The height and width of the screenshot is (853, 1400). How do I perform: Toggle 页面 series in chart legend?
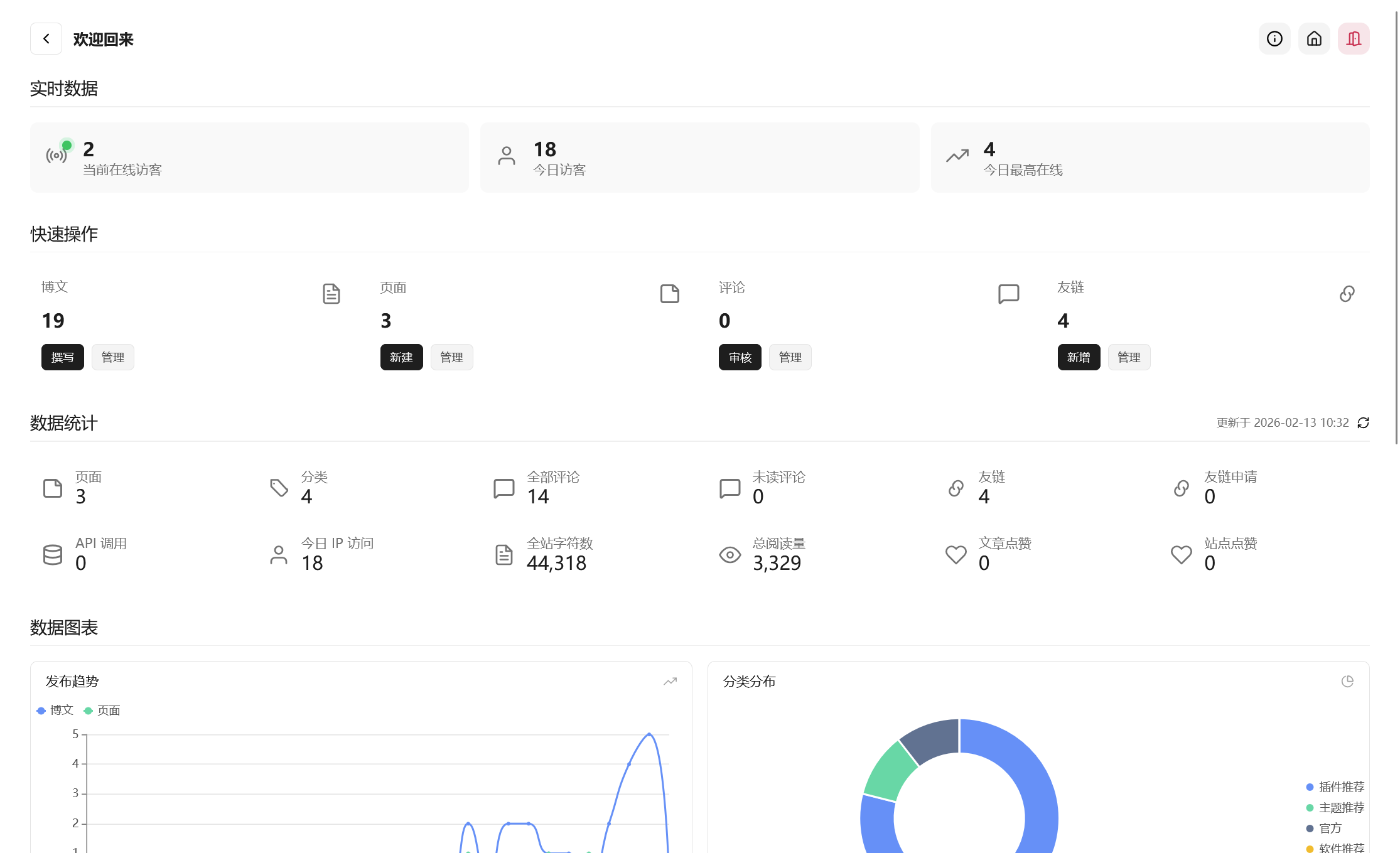(102, 711)
